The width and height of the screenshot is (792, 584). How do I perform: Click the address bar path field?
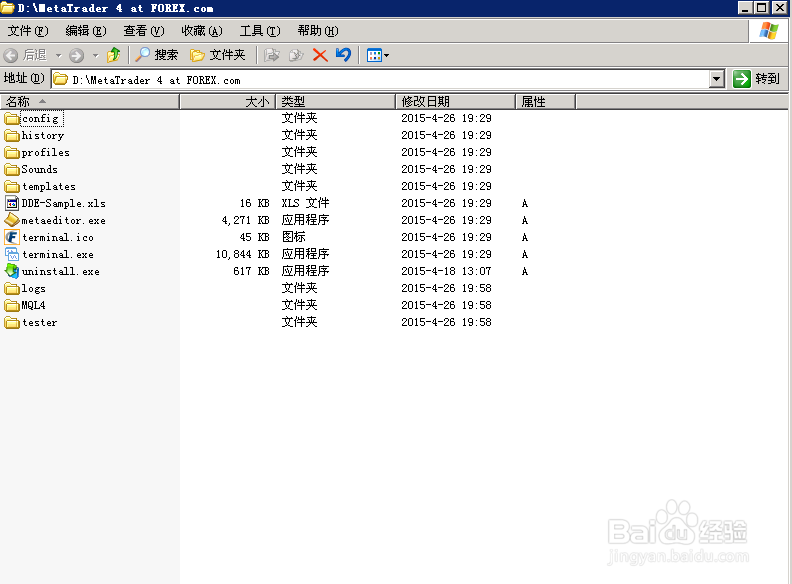tap(380, 80)
